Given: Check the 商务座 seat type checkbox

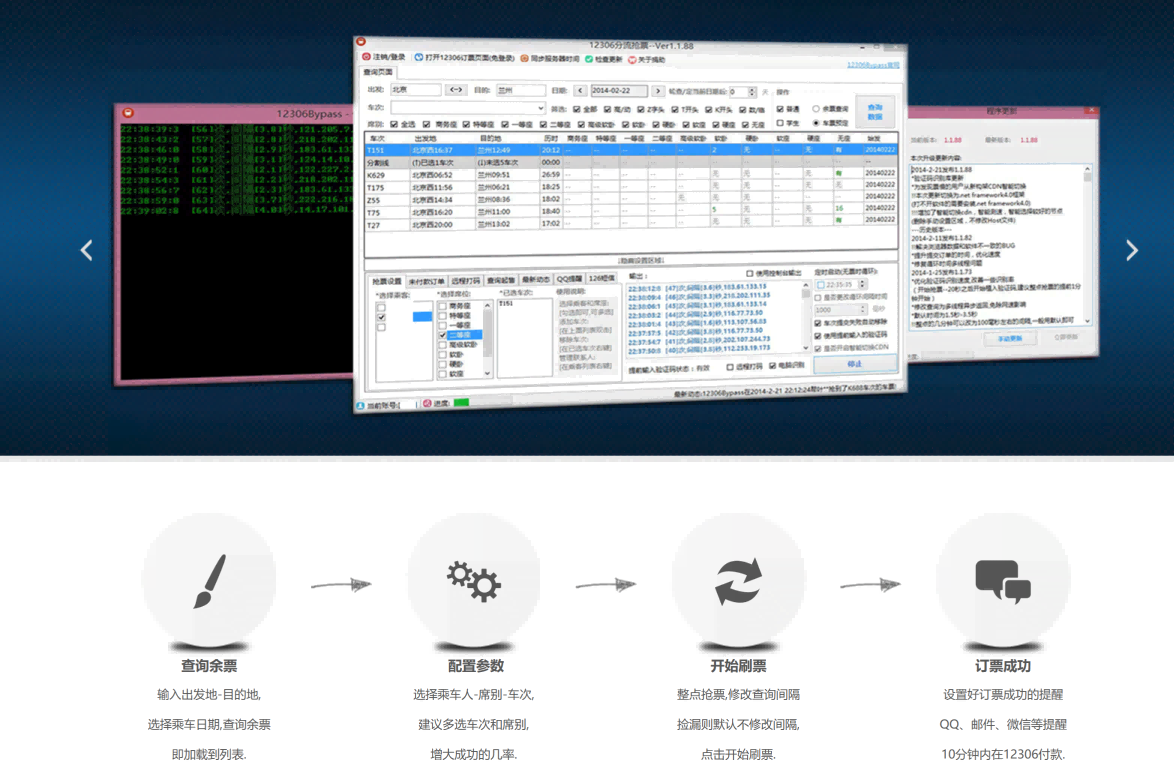Looking at the screenshot, I should pos(426,125).
